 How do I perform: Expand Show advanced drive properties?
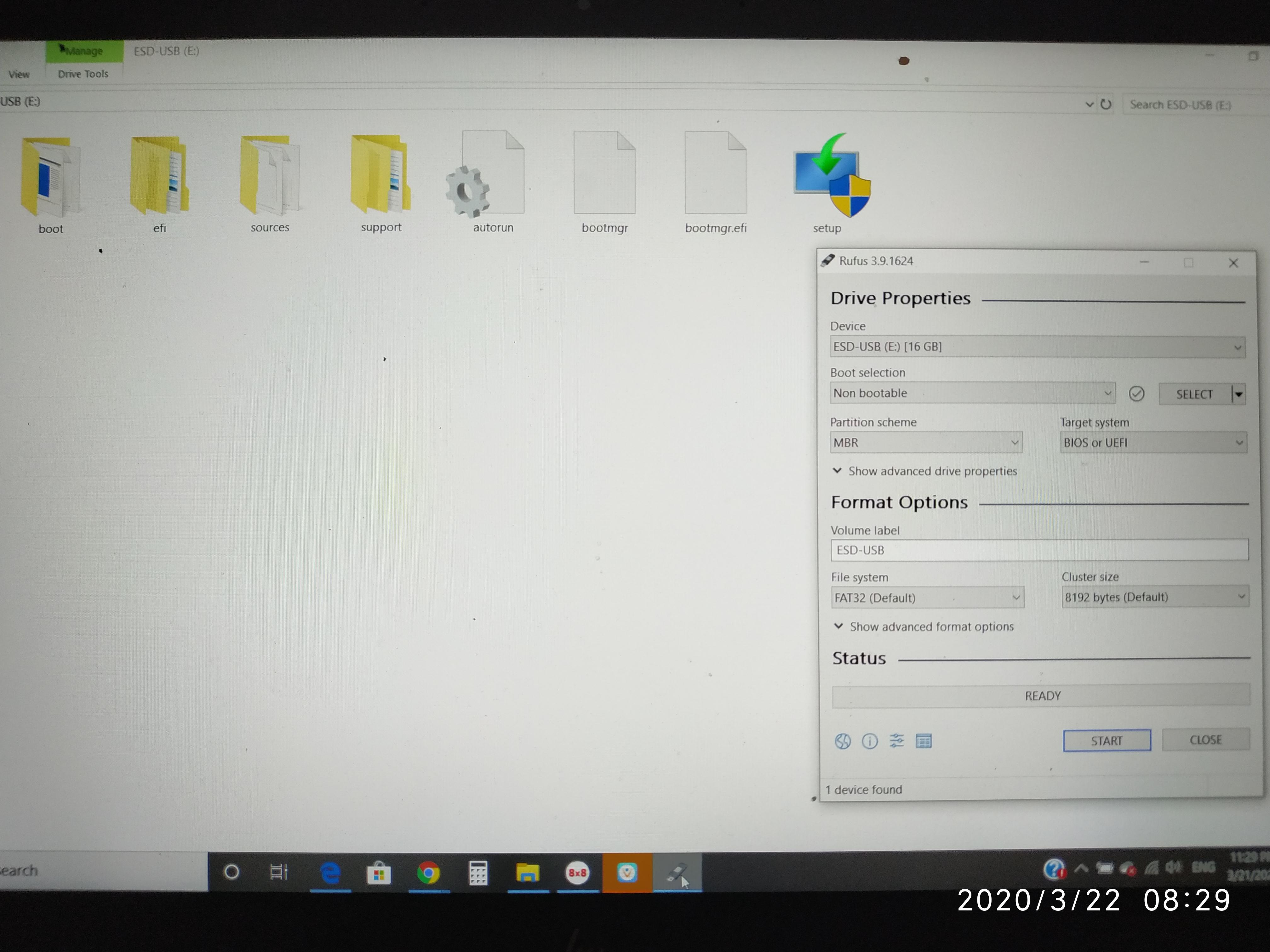tap(924, 471)
